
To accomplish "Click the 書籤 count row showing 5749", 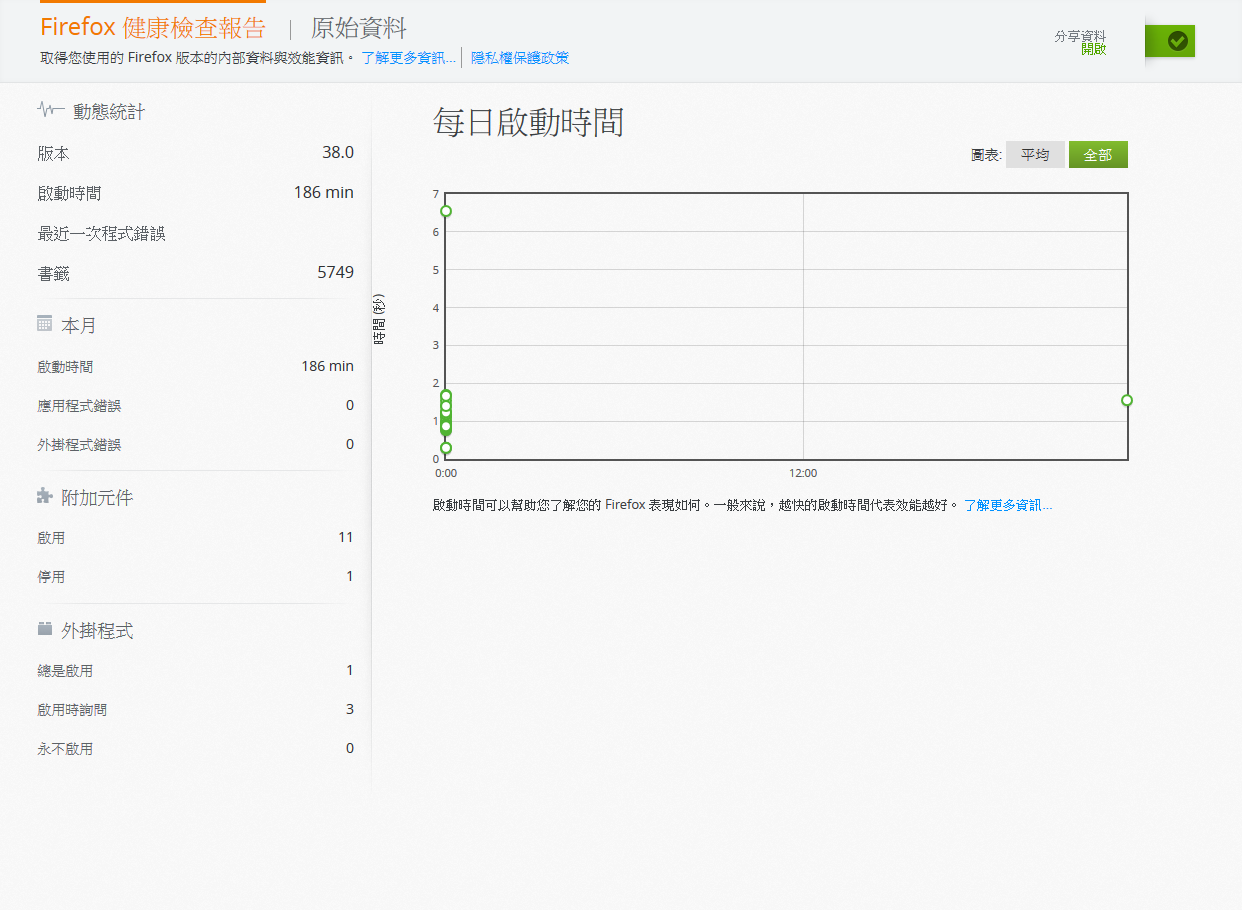I will point(195,273).
